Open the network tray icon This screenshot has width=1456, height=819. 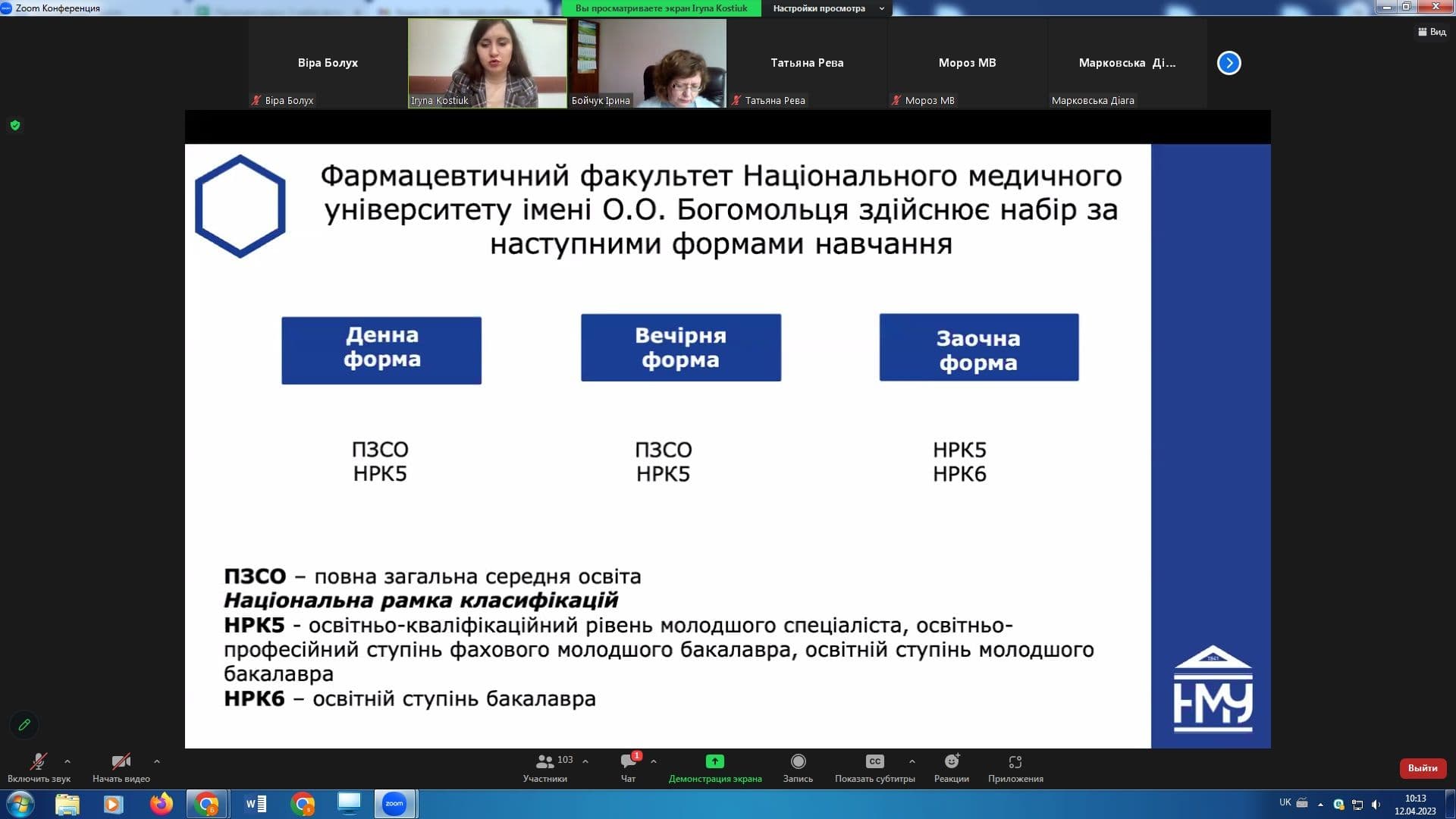1357,805
